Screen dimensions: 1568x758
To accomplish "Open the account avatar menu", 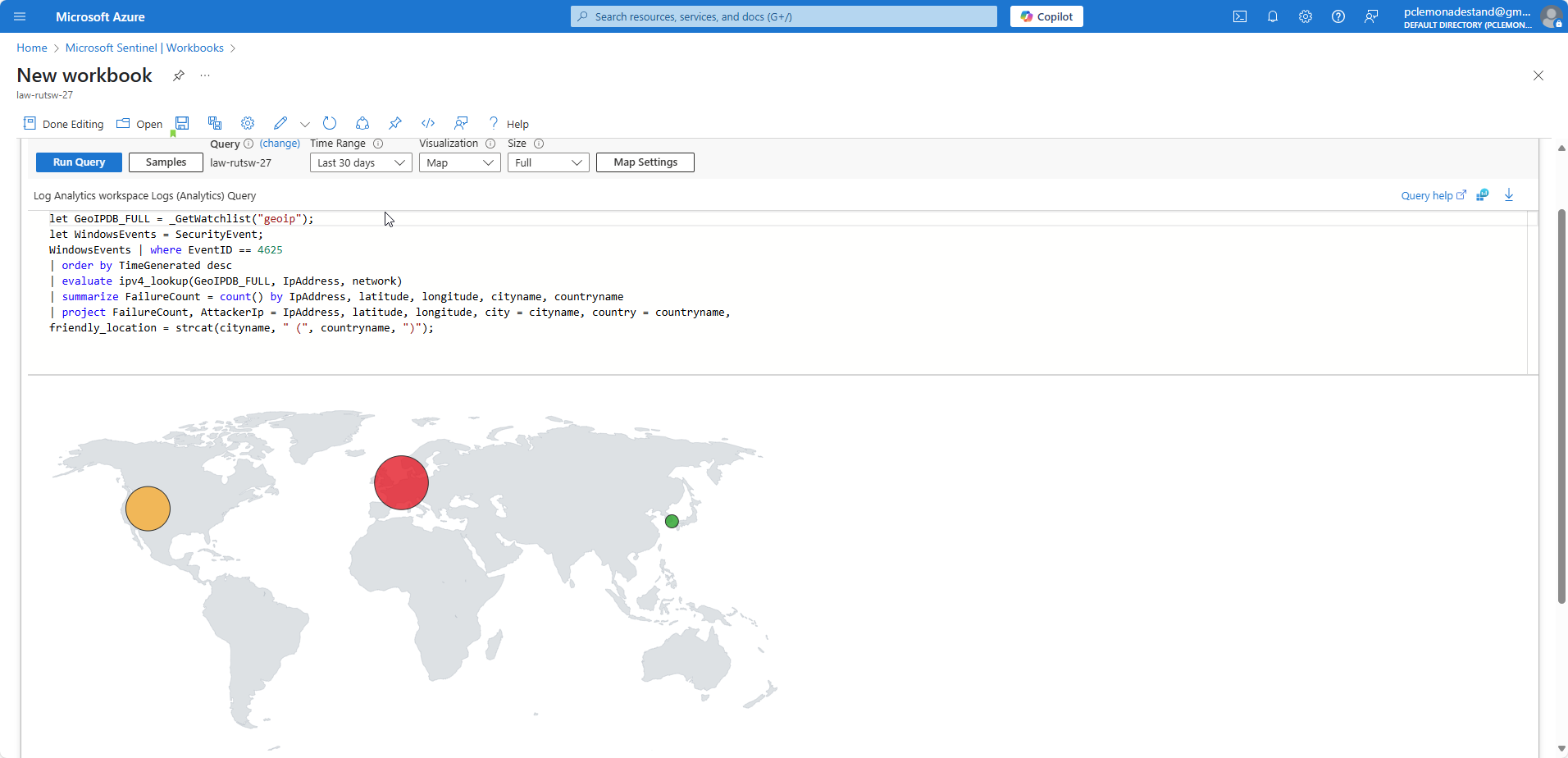I will [x=1551, y=16].
